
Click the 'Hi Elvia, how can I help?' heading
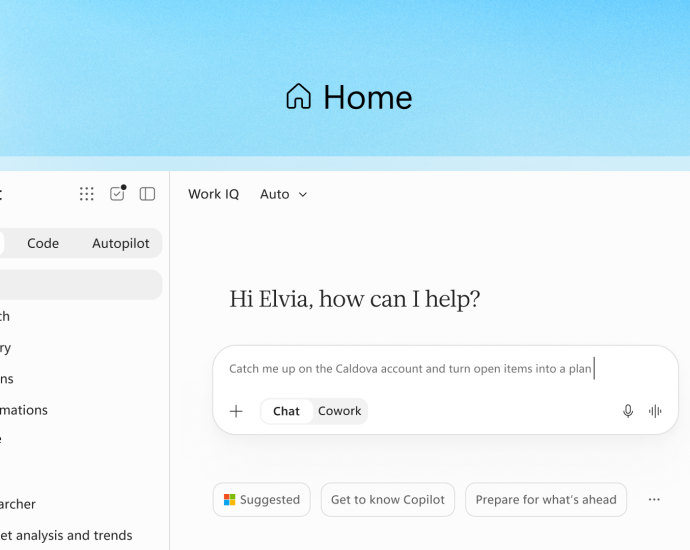click(x=355, y=299)
